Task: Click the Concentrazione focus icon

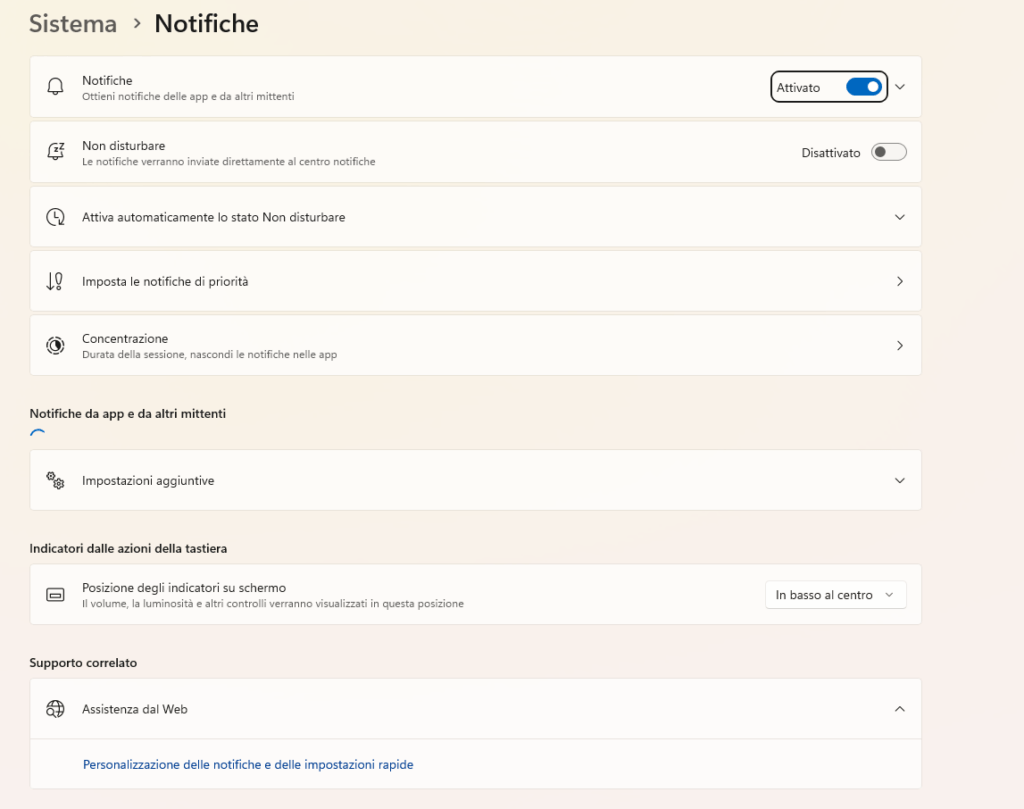Action: [x=55, y=345]
